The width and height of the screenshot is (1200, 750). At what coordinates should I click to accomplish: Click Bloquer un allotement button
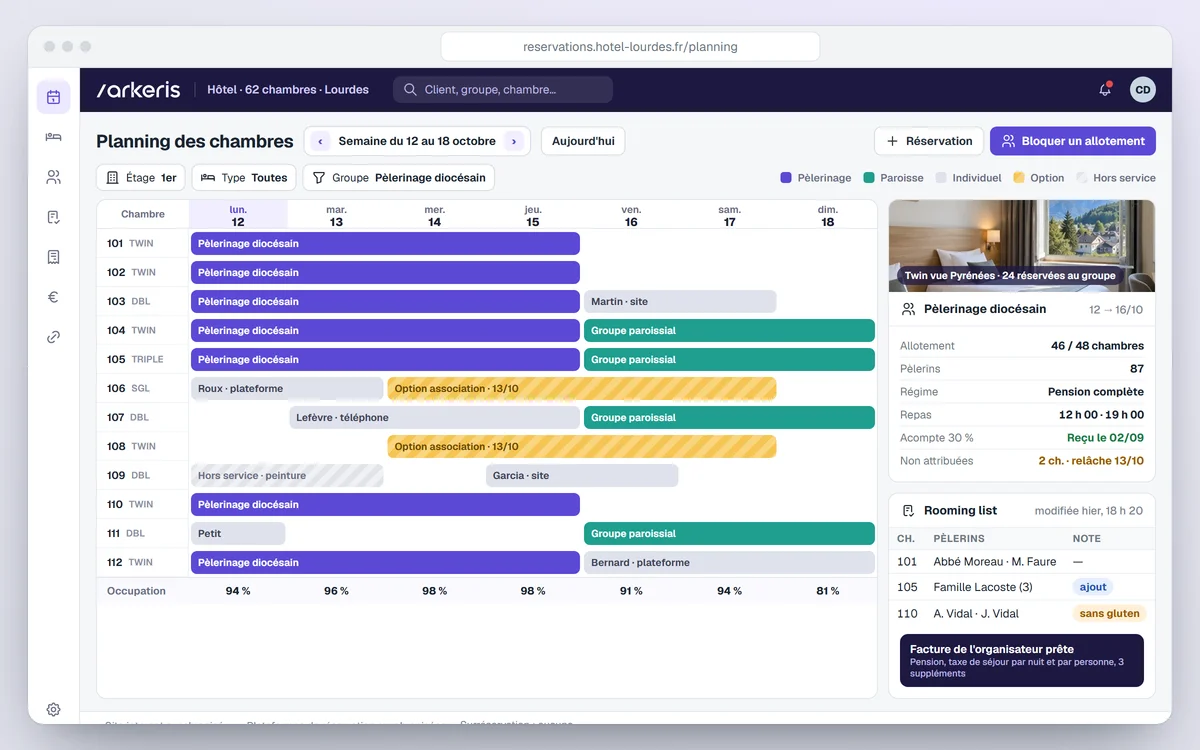click(1073, 141)
